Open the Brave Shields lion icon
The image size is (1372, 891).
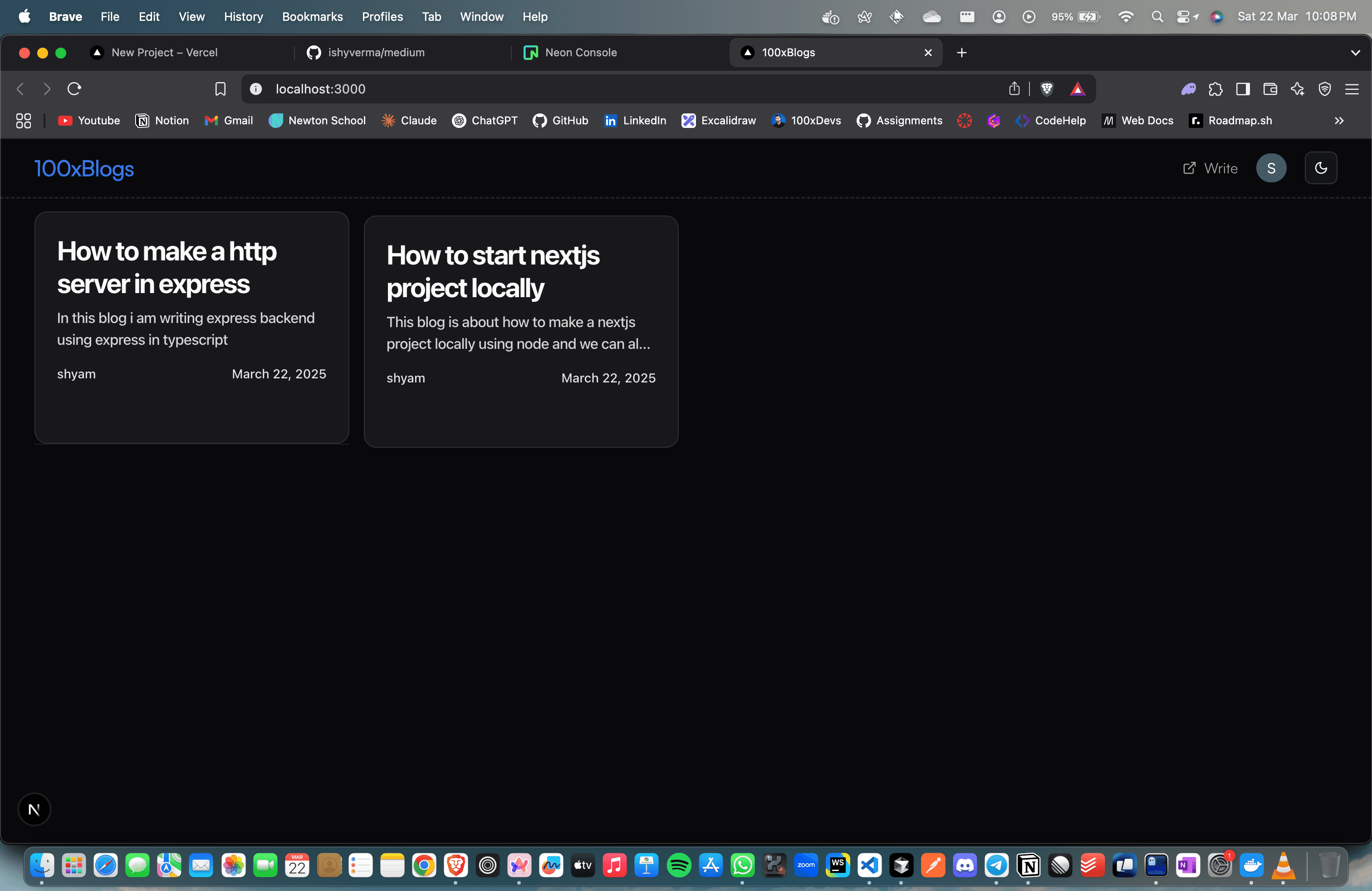tap(1047, 89)
